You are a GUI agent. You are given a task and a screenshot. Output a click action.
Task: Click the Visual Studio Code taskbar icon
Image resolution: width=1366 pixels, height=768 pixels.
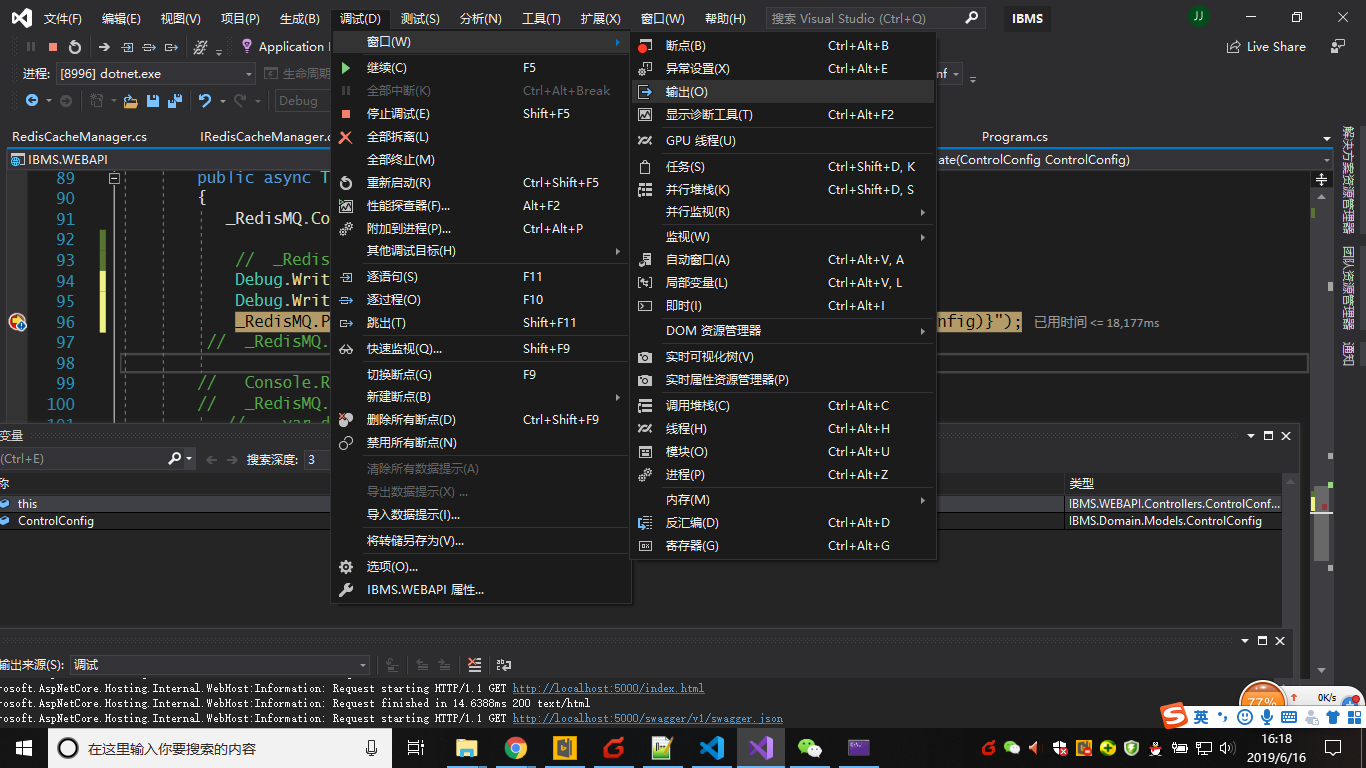pos(712,748)
